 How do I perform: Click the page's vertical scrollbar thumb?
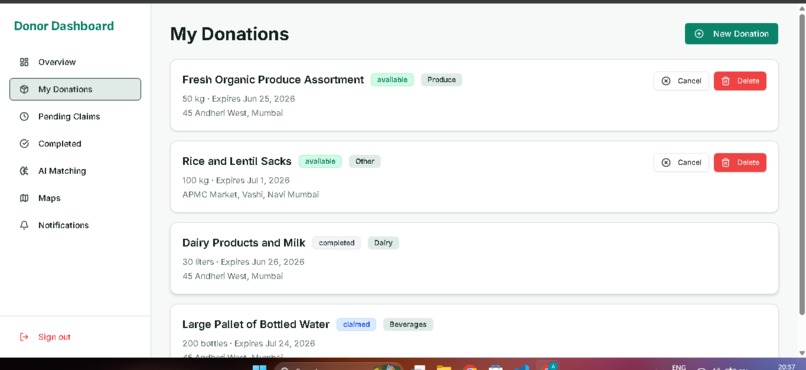801,164
